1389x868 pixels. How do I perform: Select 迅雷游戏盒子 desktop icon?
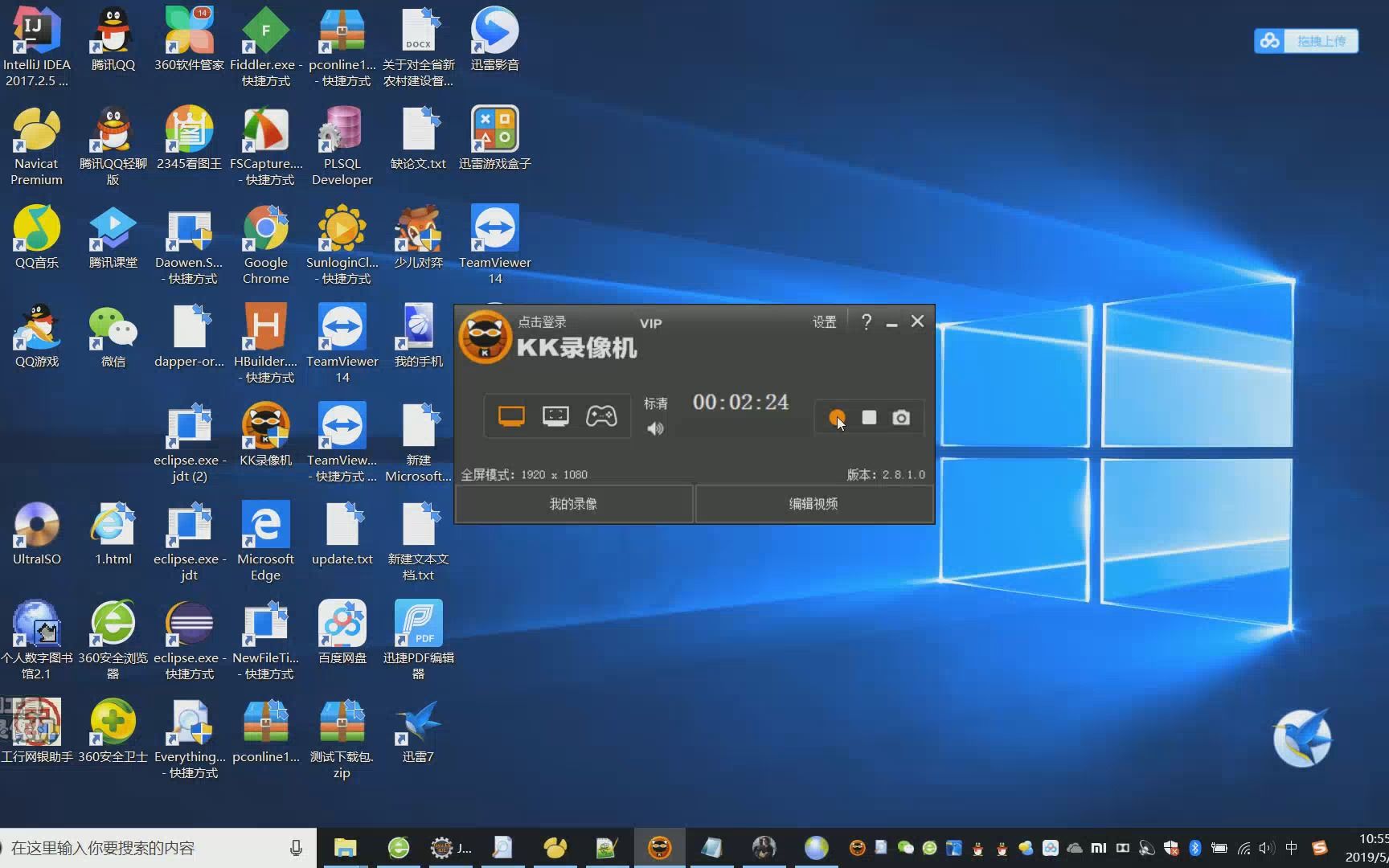point(495,137)
